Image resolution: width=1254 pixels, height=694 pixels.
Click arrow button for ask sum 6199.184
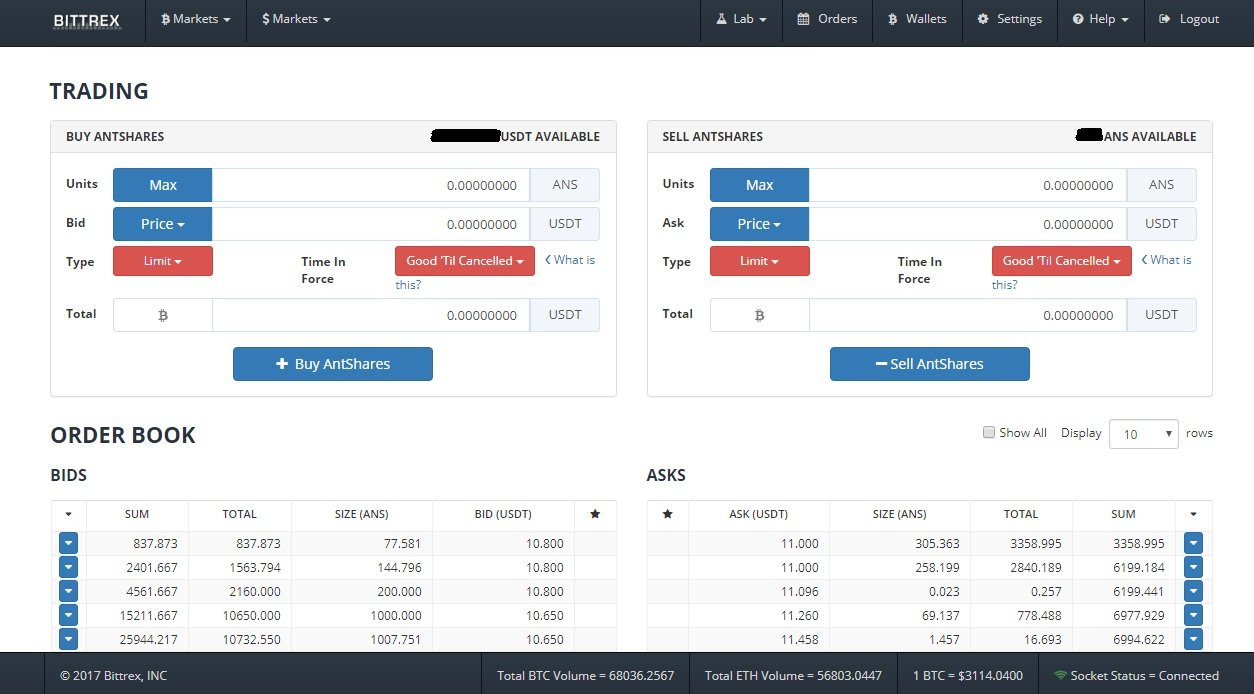click(1193, 567)
